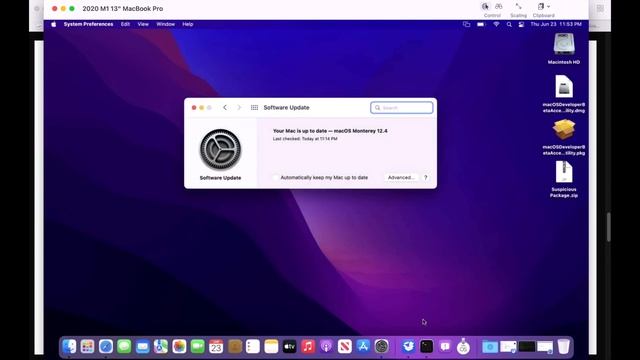640x360 pixels.
Task: Open the Edit menu
Action: [x=125, y=24]
